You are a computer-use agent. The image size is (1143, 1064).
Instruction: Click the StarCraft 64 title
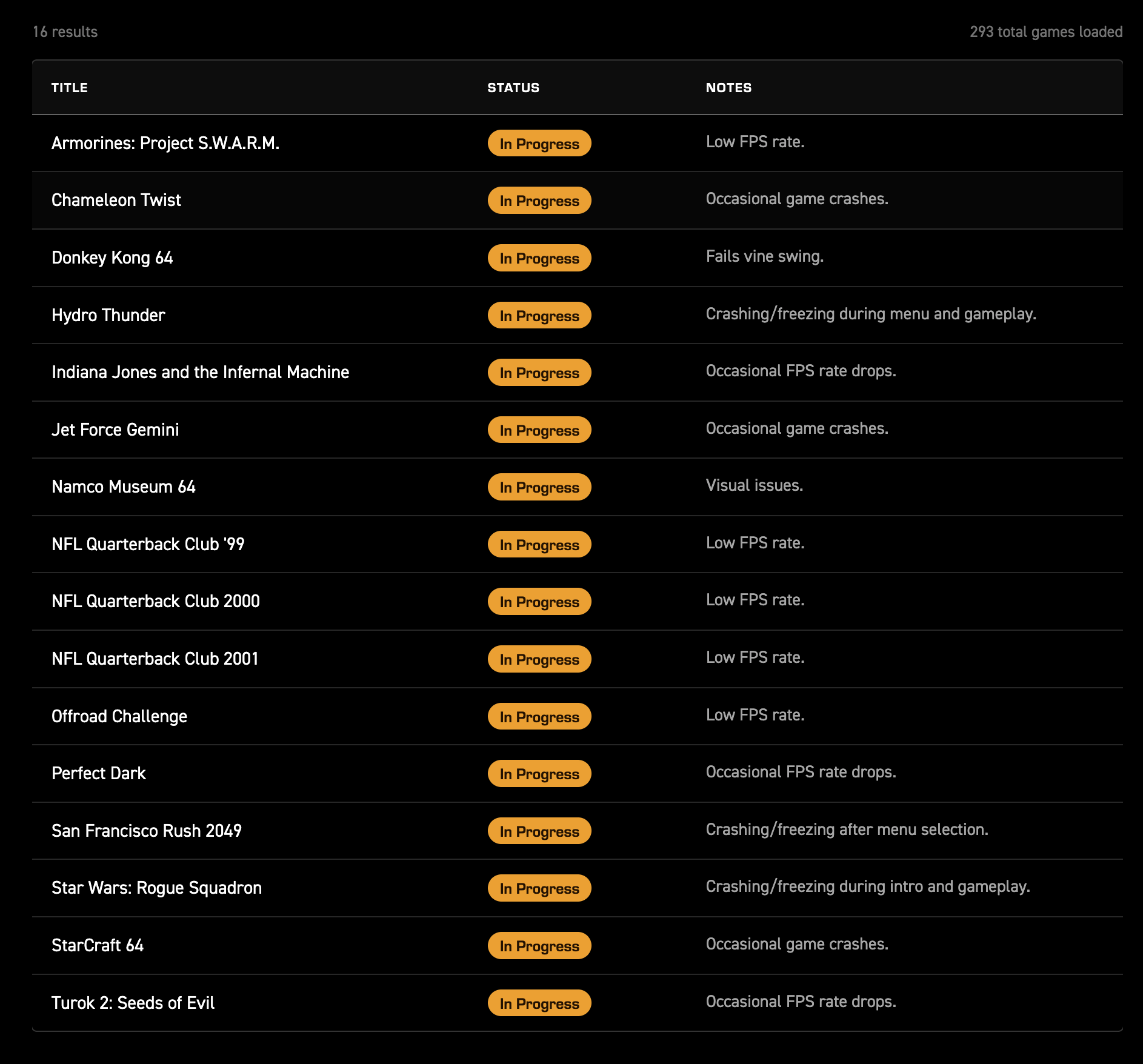98,945
